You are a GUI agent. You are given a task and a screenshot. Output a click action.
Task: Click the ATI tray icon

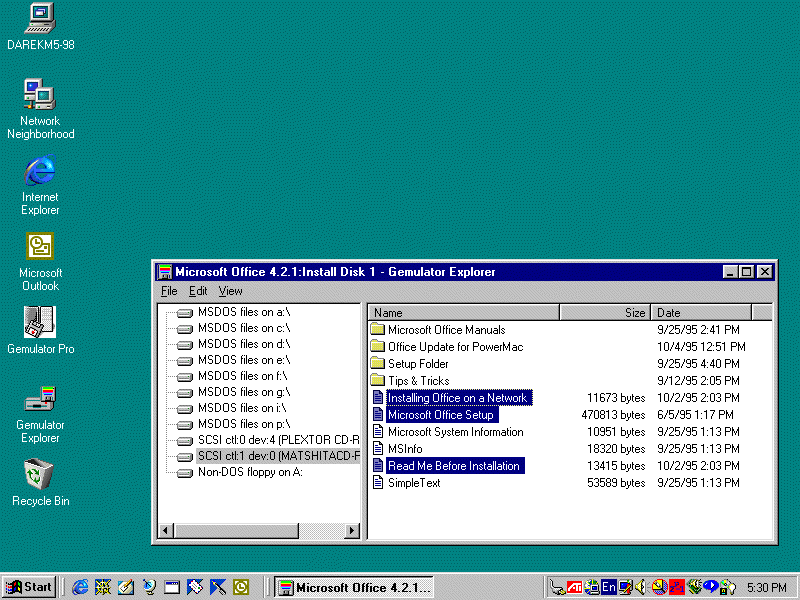[x=574, y=587]
